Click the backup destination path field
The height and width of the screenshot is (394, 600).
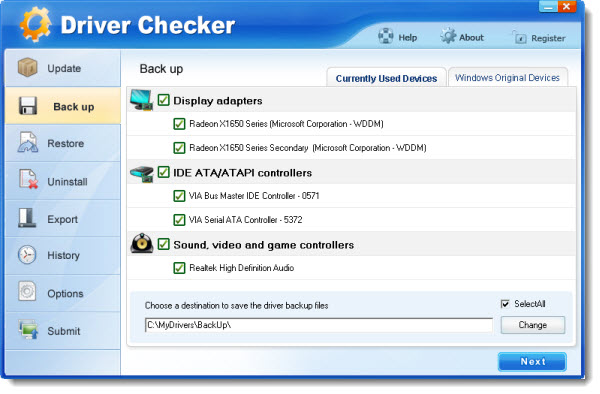[319, 325]
